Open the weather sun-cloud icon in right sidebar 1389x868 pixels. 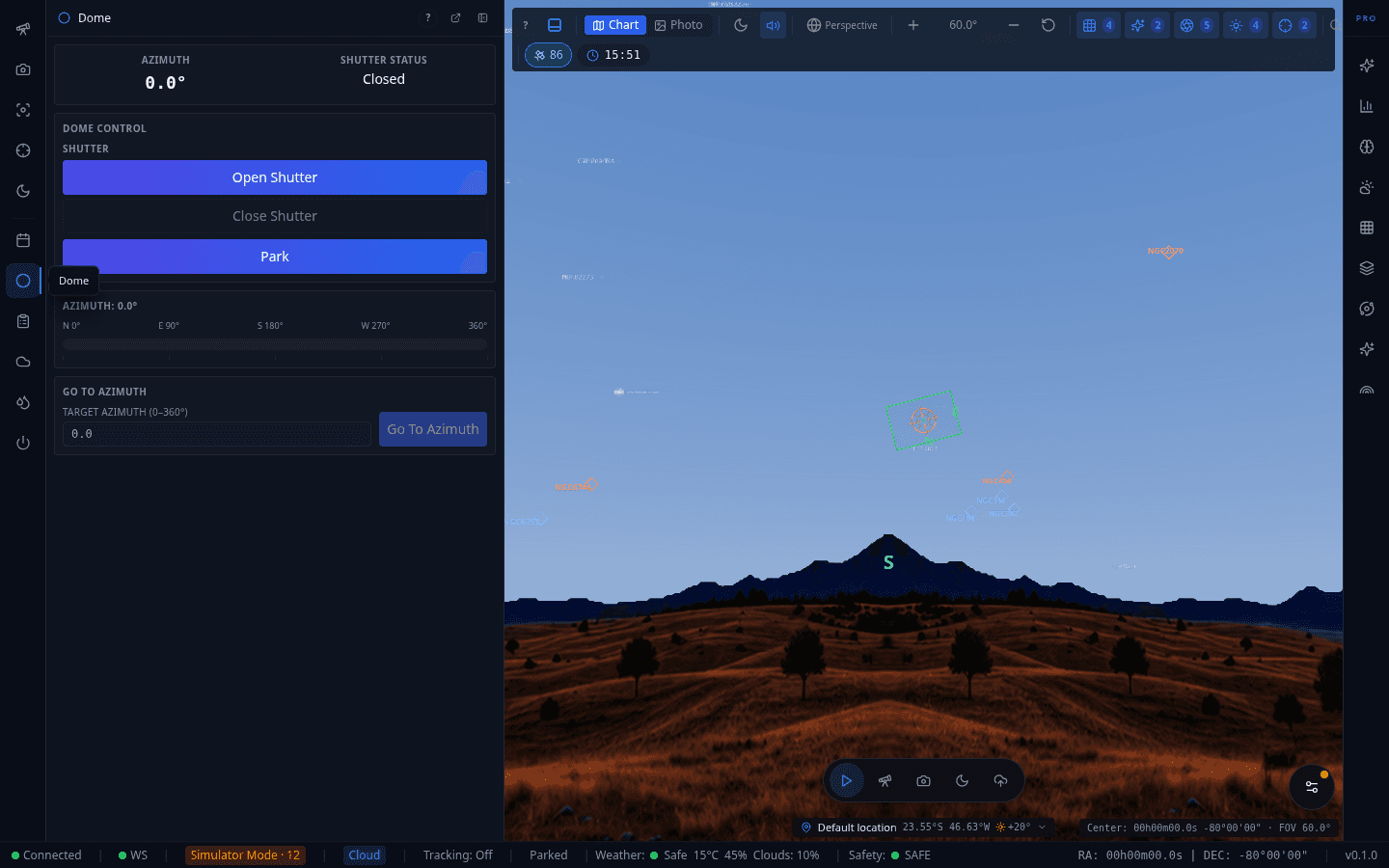click(x=1367, y=187)
